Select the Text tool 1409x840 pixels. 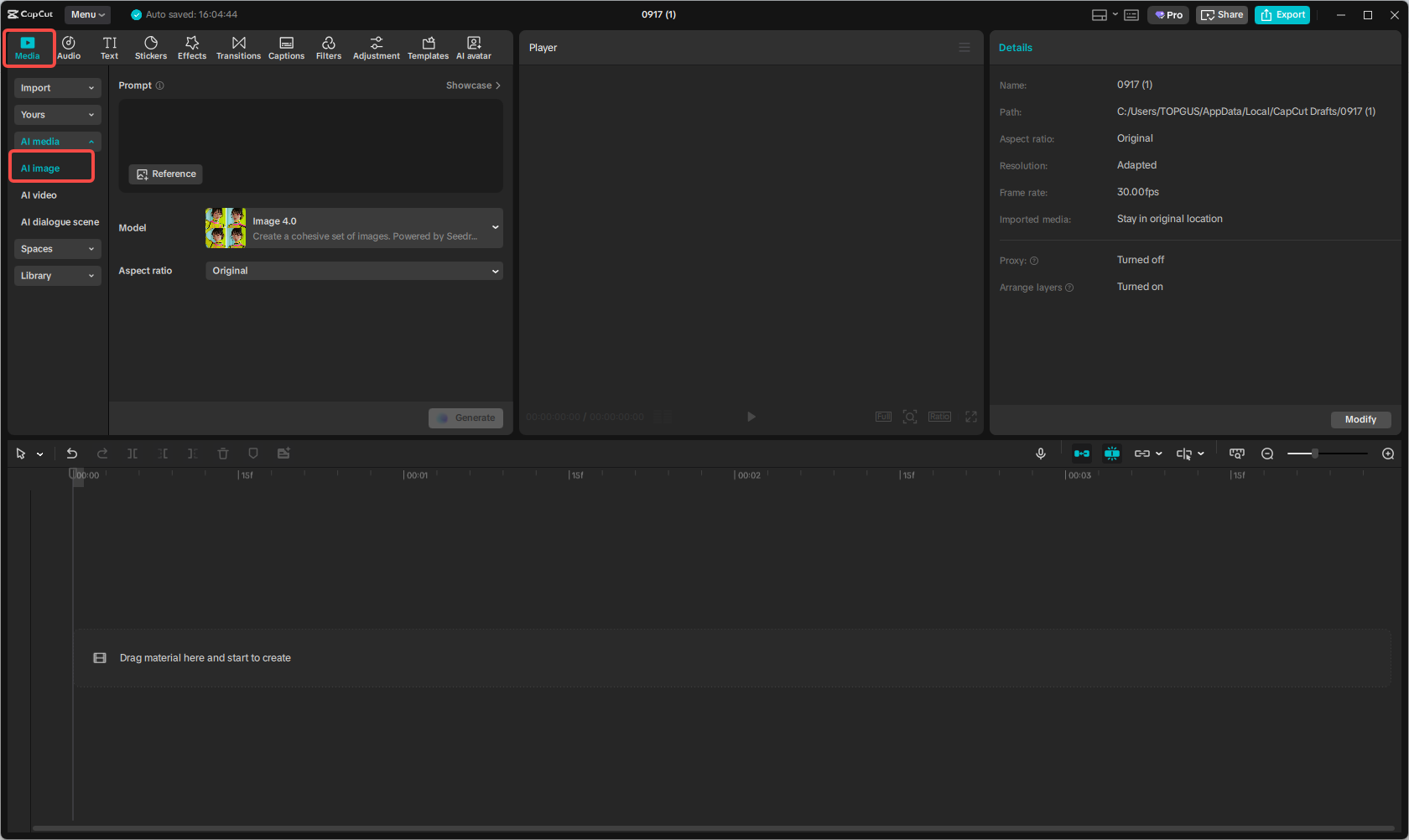(109, 47)
